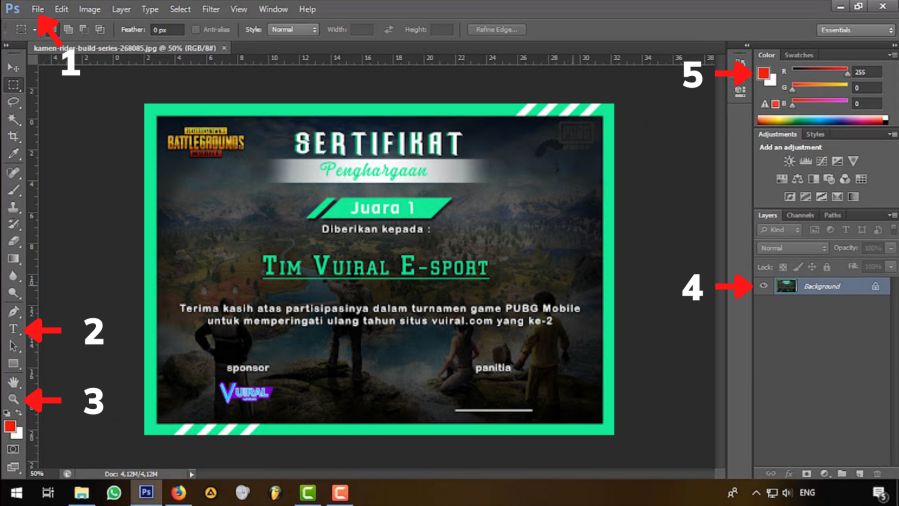
Task: Toggle pixel layer filter
Action: pos(814,230)
